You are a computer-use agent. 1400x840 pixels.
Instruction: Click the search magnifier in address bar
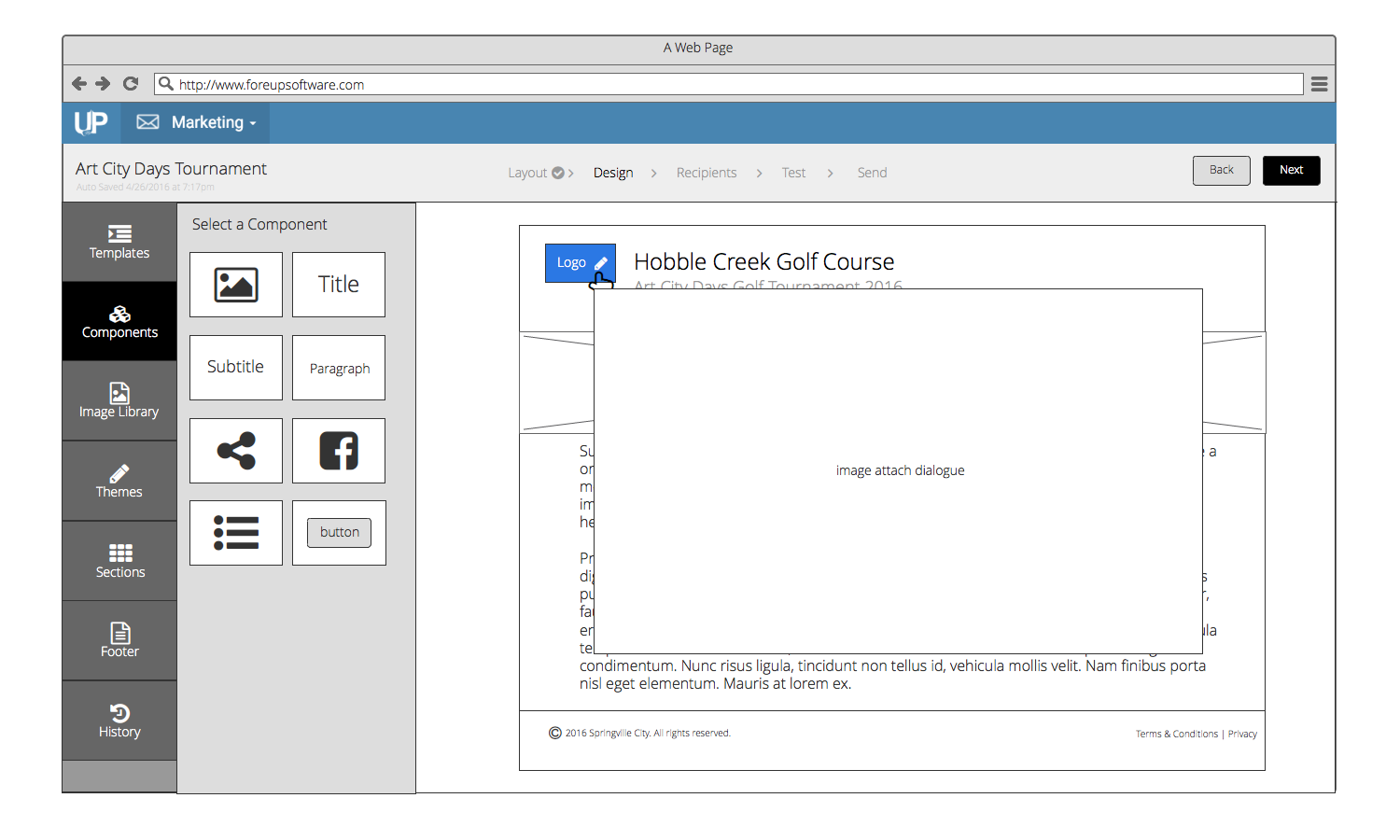(x=166, y=84)
